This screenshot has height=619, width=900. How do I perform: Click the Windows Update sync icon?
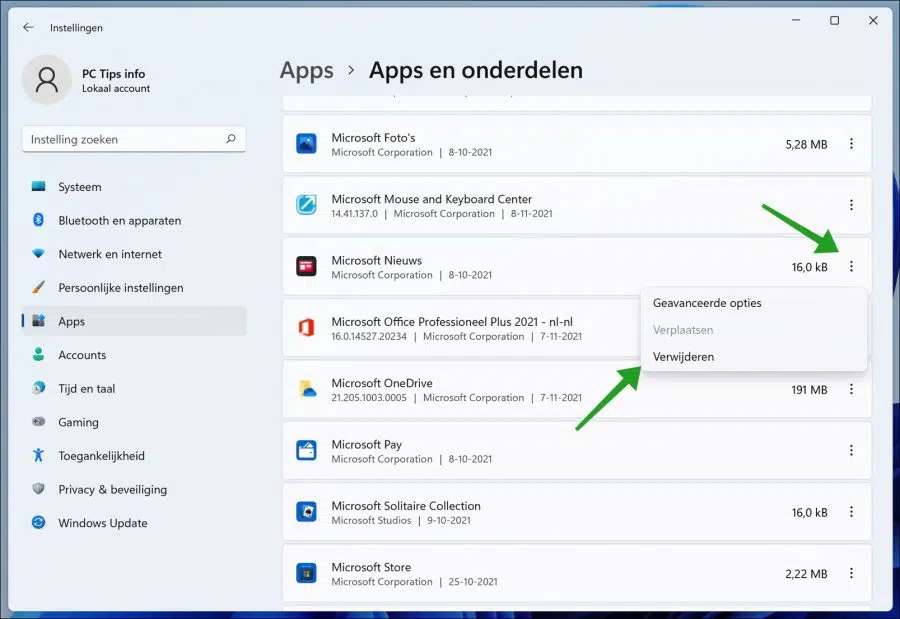point(38,523)
